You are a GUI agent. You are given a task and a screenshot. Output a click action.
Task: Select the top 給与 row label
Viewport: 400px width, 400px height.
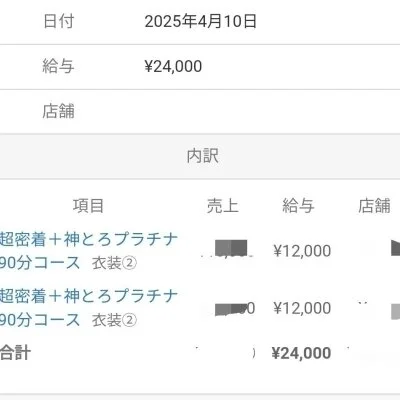coord(58,66)
